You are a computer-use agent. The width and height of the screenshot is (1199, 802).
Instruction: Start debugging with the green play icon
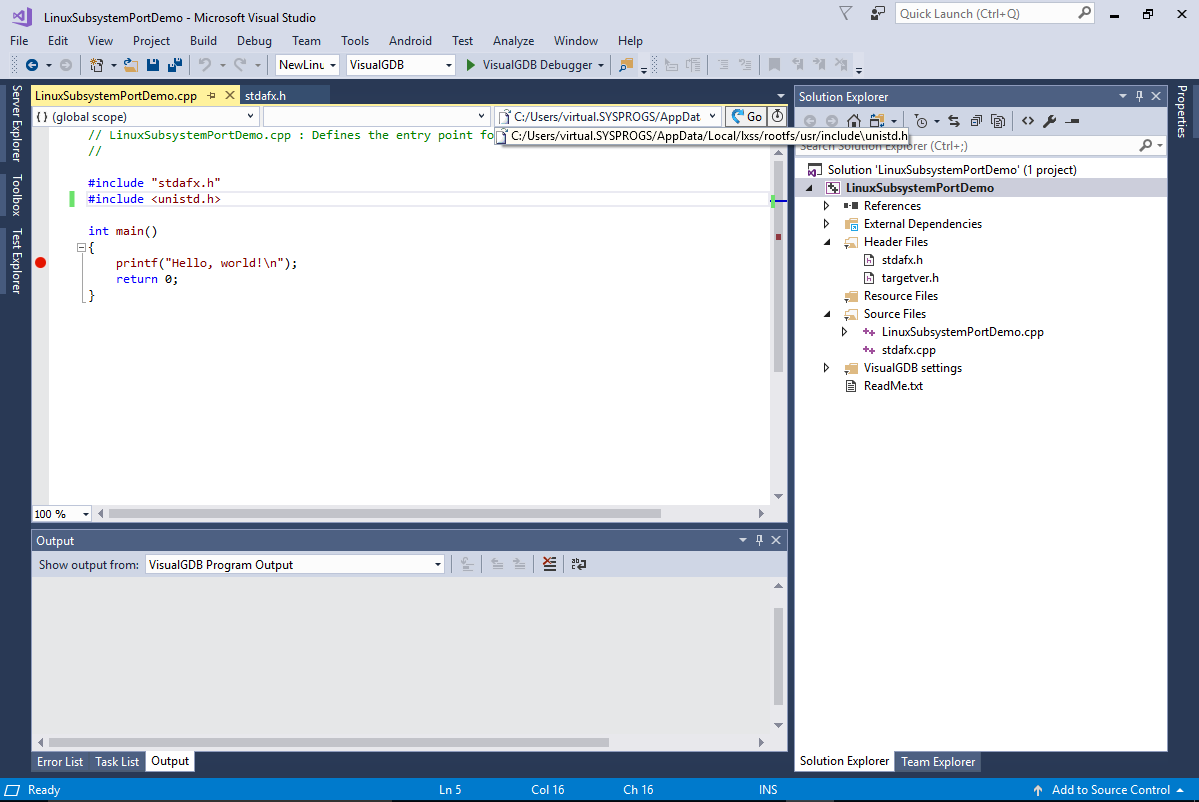pos(470,65)
